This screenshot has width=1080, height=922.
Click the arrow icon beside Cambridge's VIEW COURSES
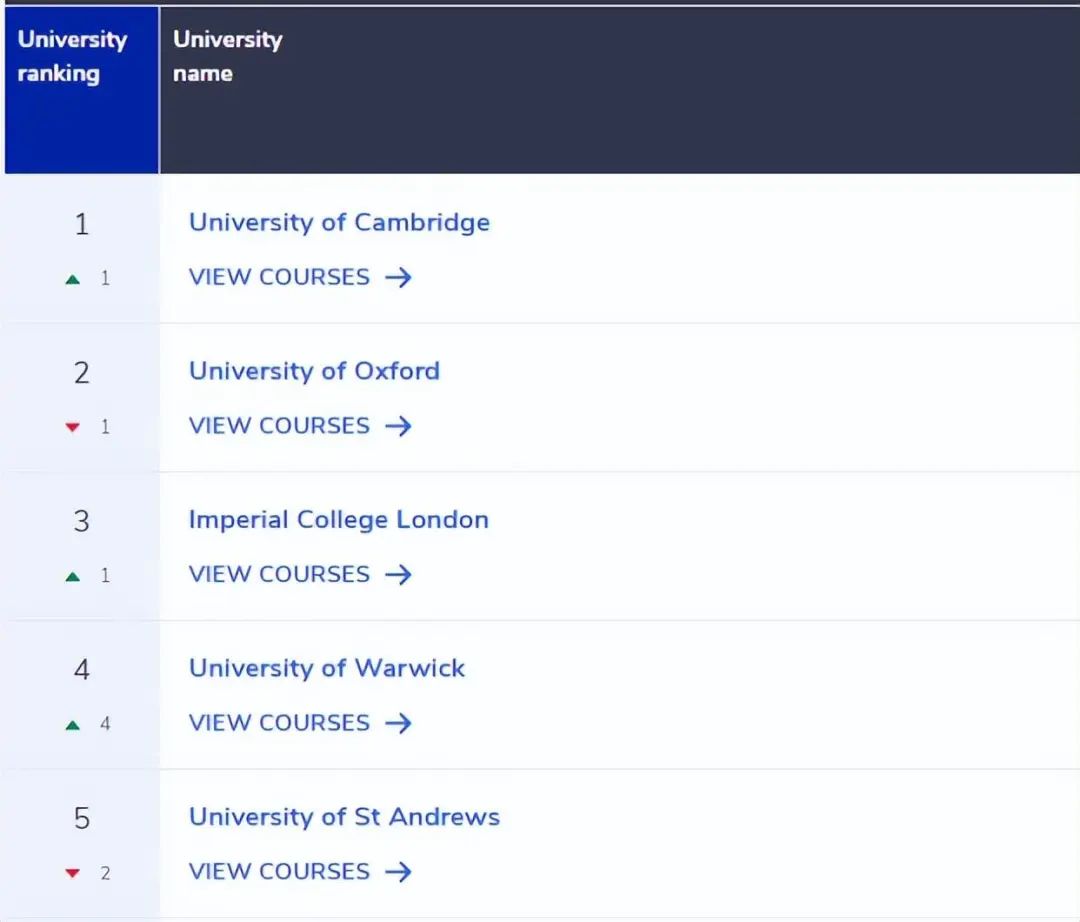coord(400,278)
